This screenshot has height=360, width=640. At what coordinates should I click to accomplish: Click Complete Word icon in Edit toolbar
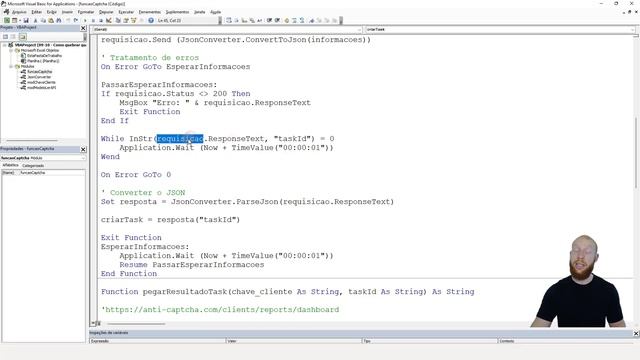pos(260,20)
